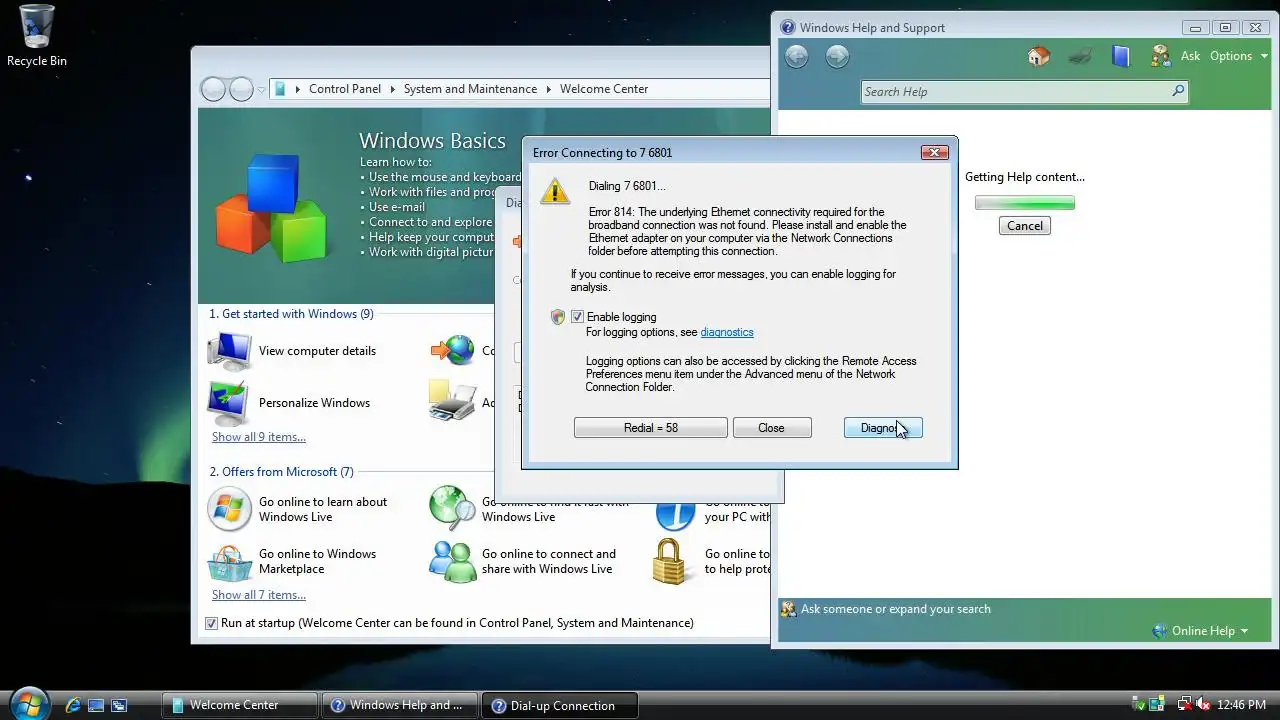Open the Recycle Bin desktop icon

tap(37, 36)
